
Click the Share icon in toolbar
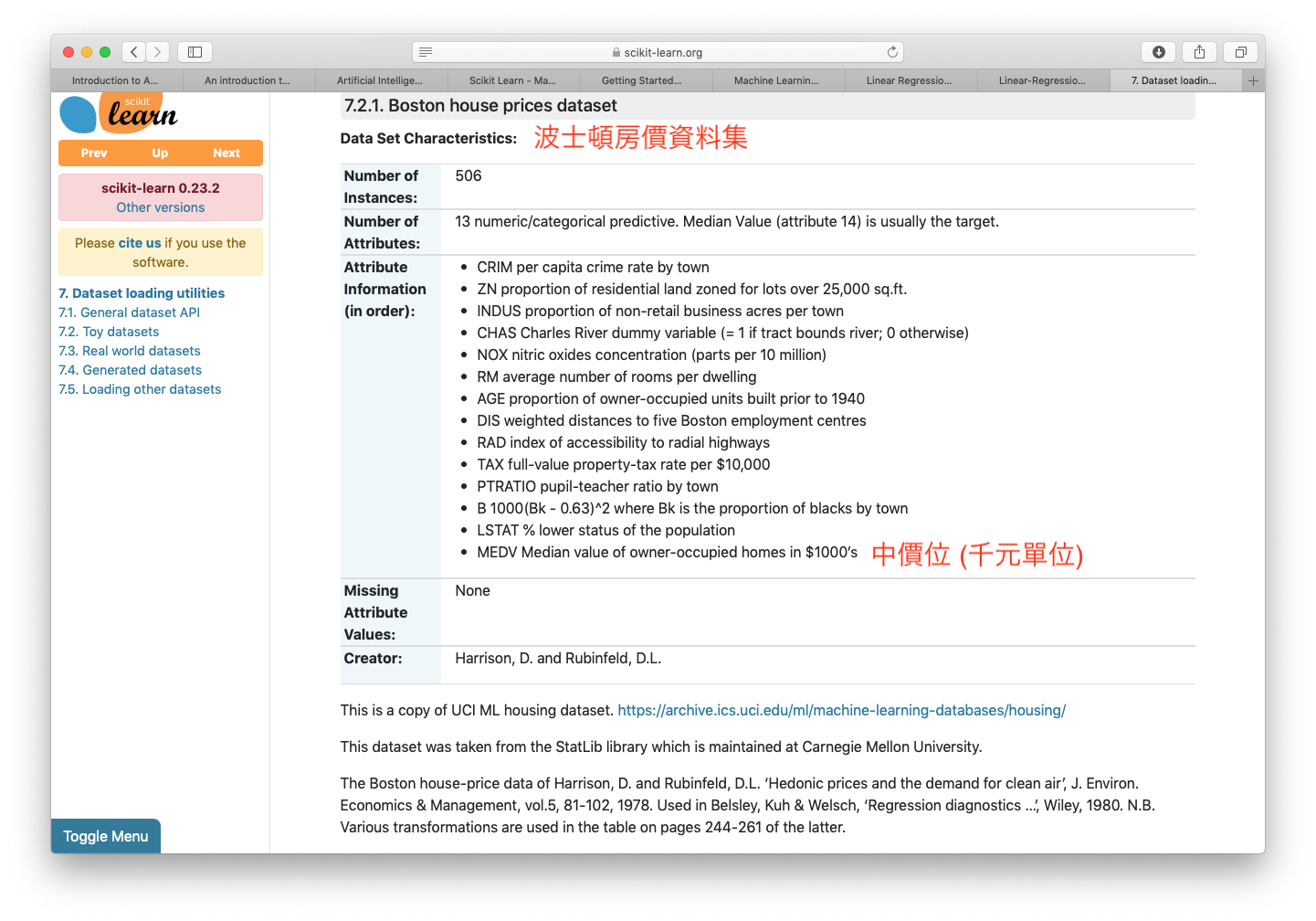tap(1199, 52)
